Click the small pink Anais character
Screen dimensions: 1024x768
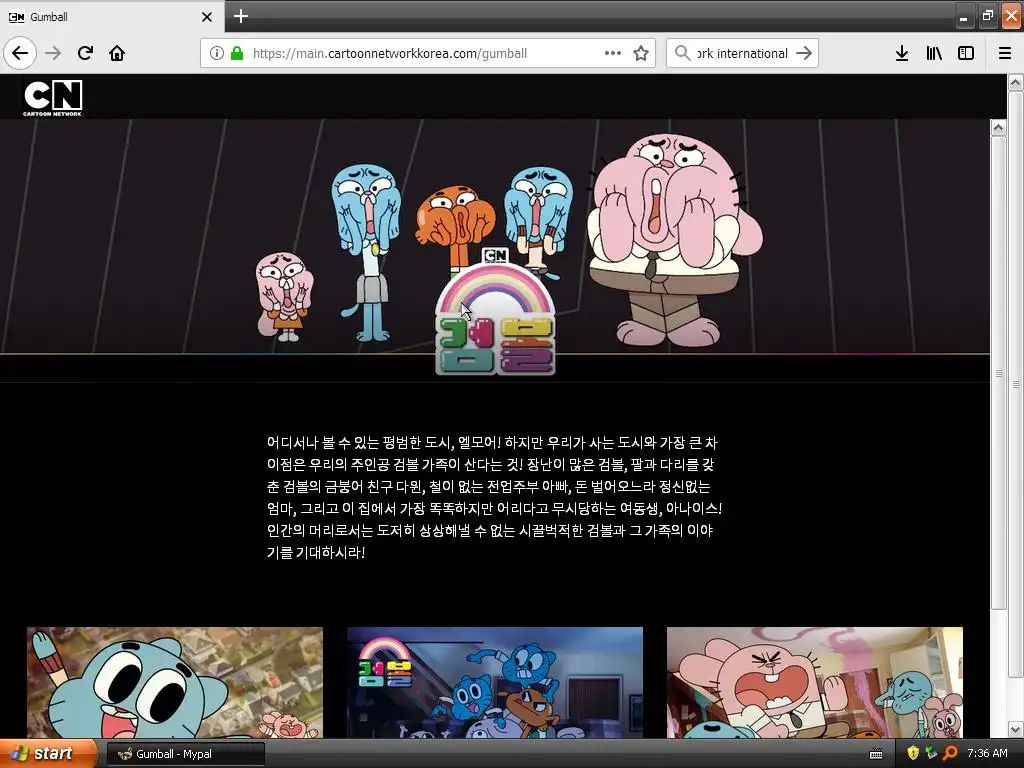284,297
